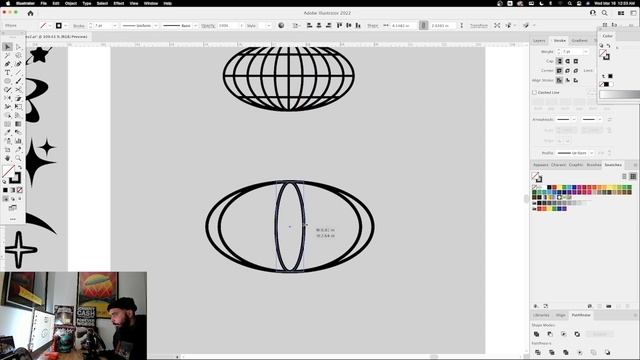The image size is (640, 360).
Task: Select the Free Transform tool
Action: [18, 107]
